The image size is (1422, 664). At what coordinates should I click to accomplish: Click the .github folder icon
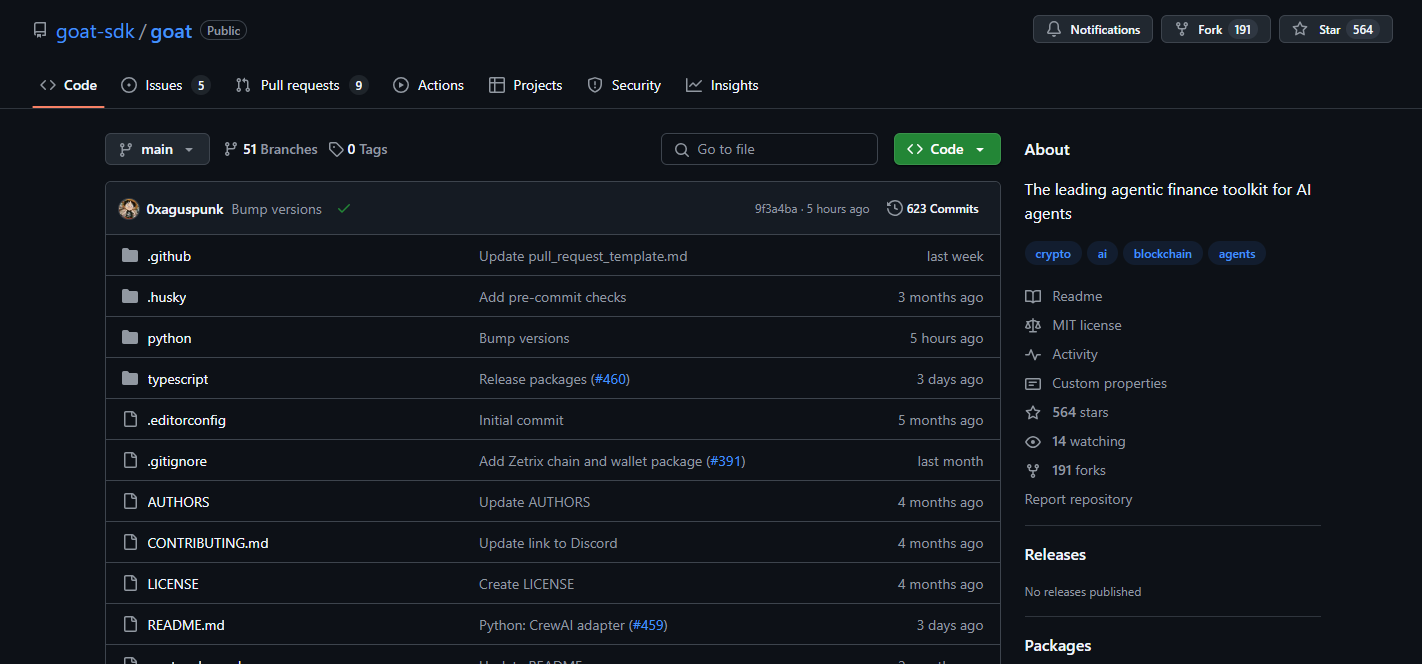pyautogui.click(x=130, y=256)
